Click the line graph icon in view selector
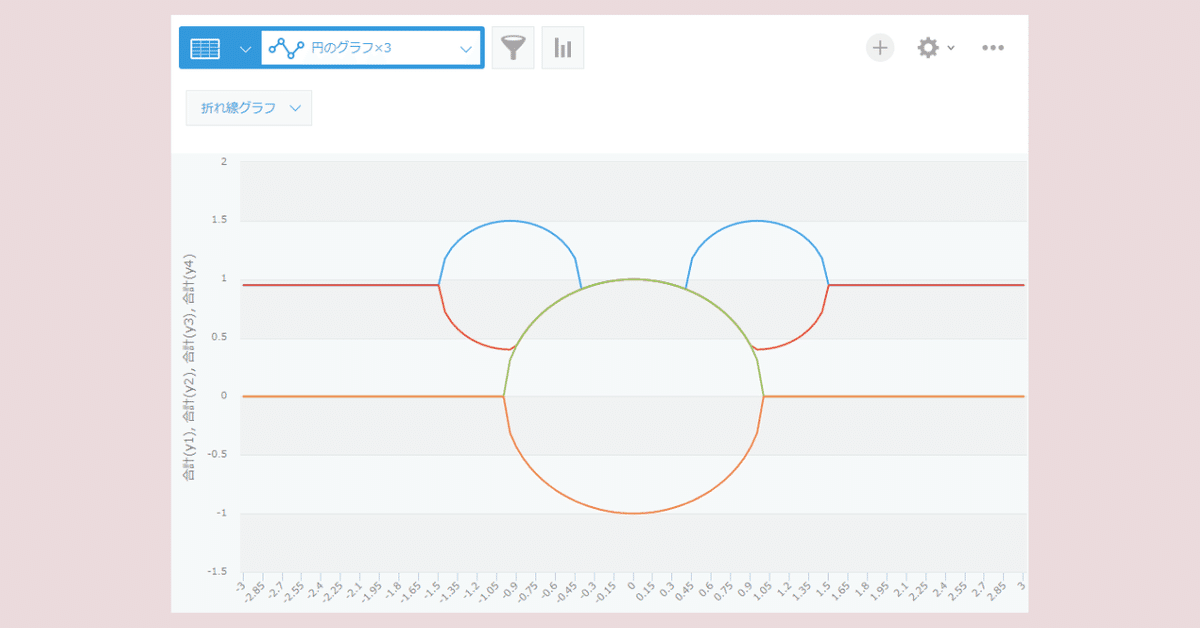This screenshot has width=1200, height=628. tap(286, 48)
